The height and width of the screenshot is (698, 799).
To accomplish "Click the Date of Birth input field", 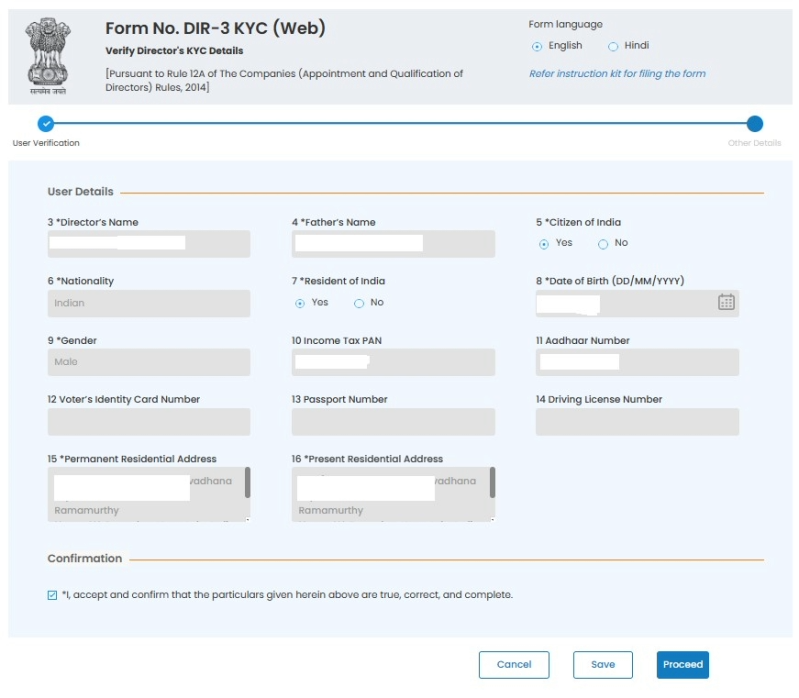I will pos(637,303).
